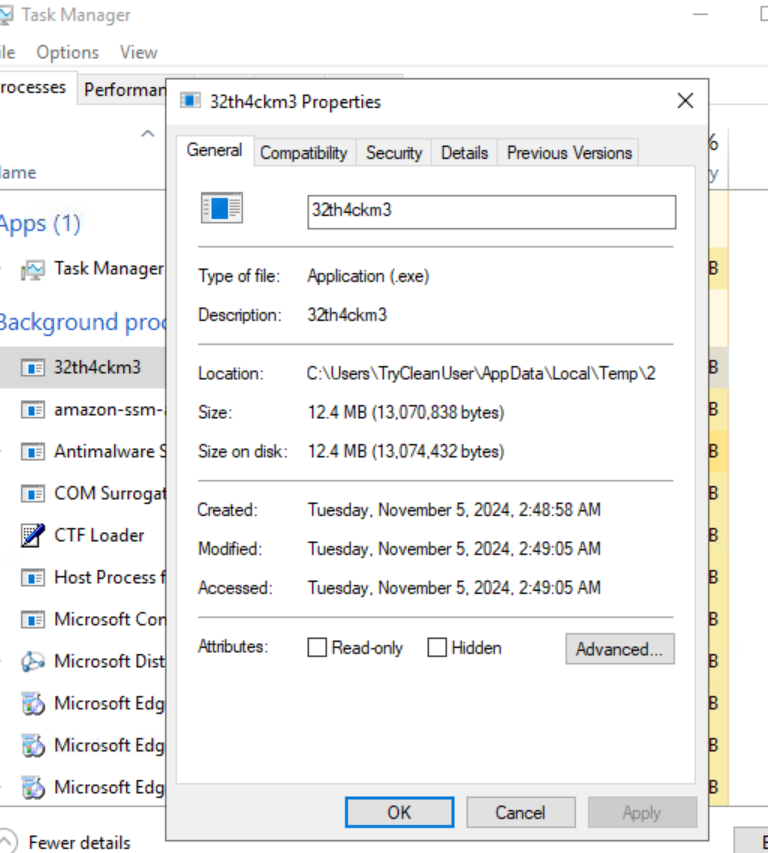Click the Task Manager app icon in Apps list
Viewport: 768px width, 853px height.
(x=33, y=270)
